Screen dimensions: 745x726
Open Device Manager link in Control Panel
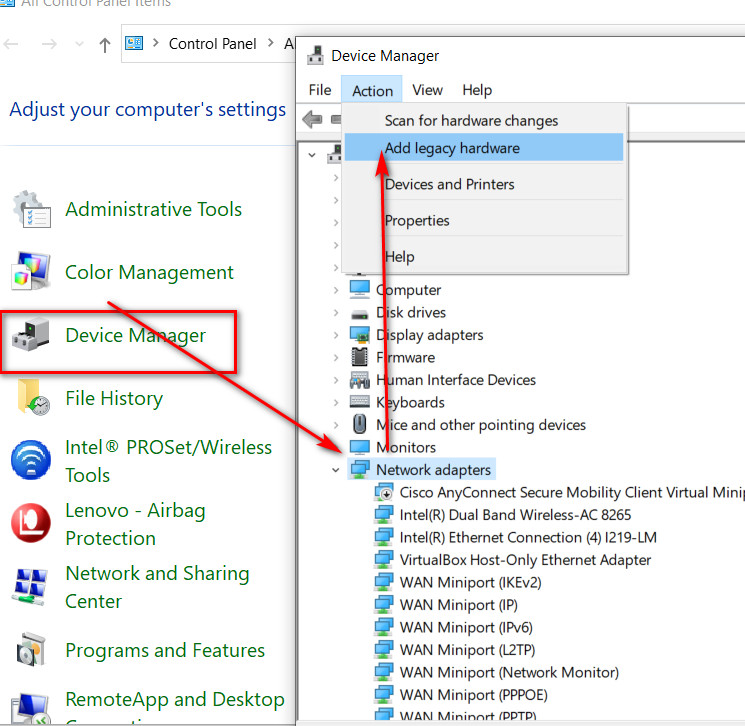[x=135, y=335]
